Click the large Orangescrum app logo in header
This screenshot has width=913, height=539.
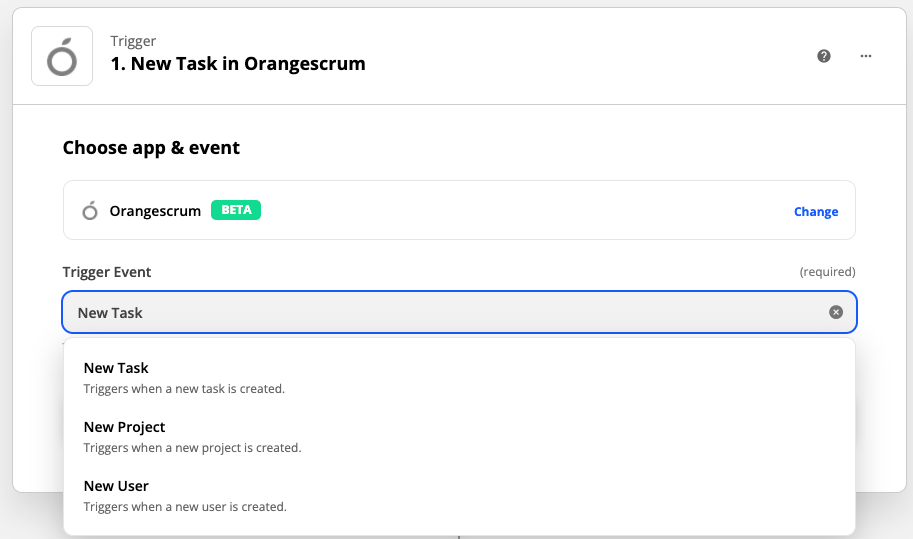tap(62, 56)
